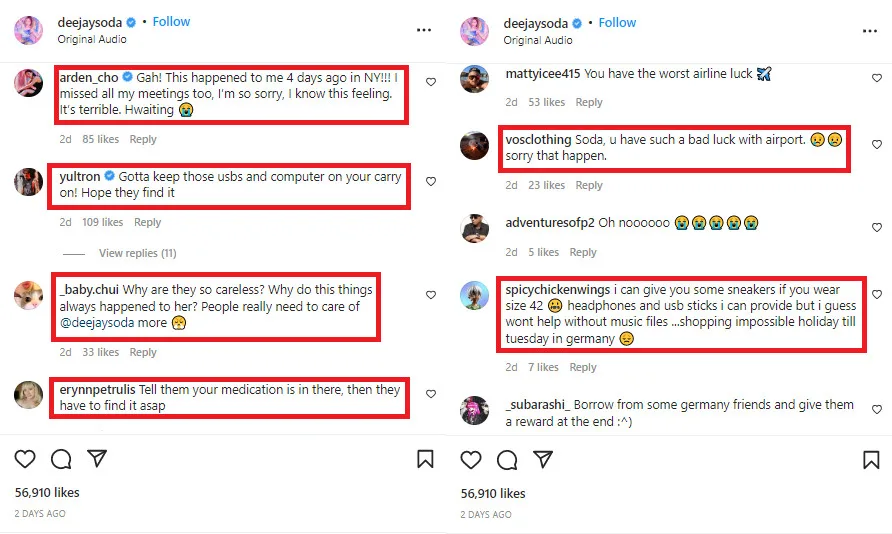Share the right post via paper plane icon

tap(543, 459)
